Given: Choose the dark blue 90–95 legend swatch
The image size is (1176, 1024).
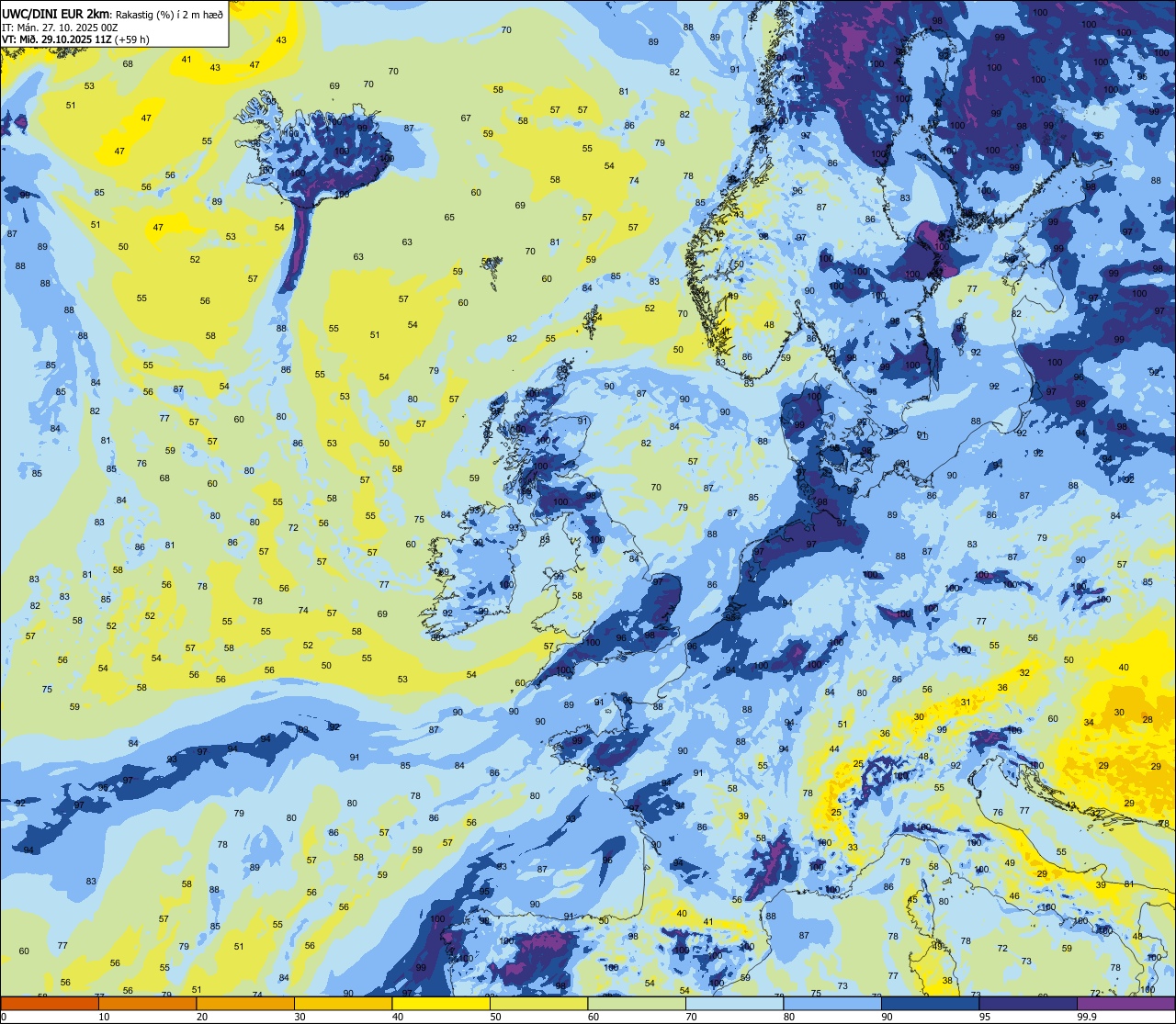Looking at the screenshot, I should (930, 1003).
